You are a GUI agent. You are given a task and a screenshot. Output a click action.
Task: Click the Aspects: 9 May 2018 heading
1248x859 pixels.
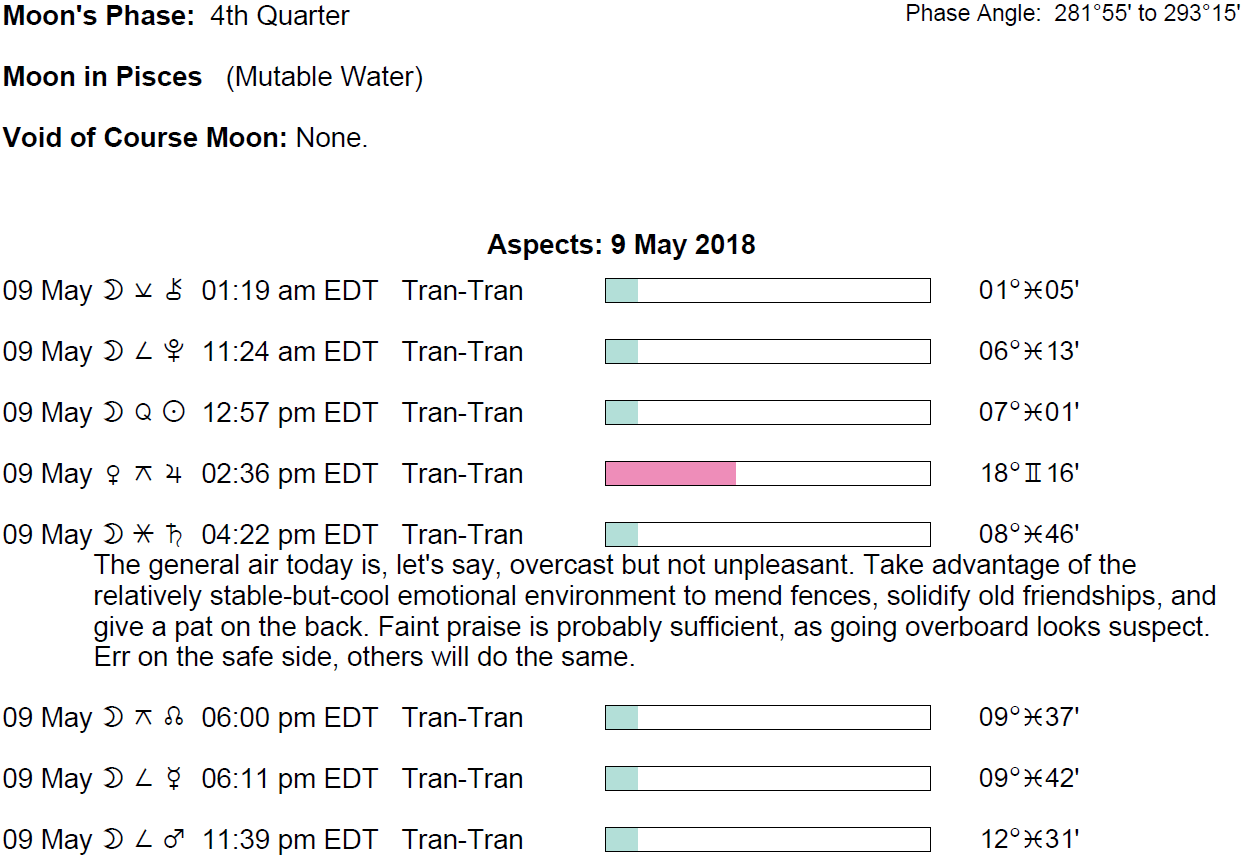(621, 245)
